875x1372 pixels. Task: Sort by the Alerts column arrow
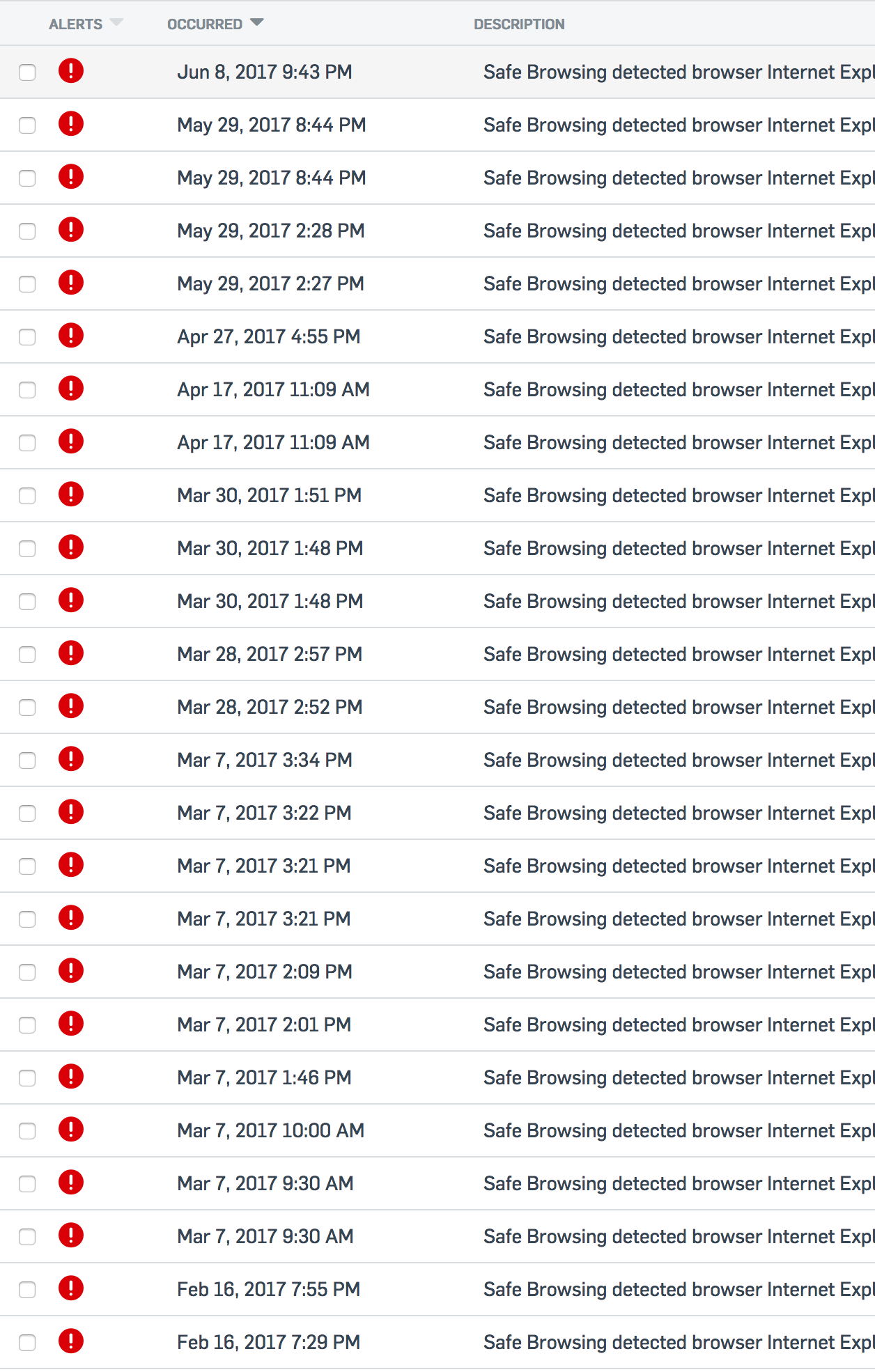tap(116, 22)
